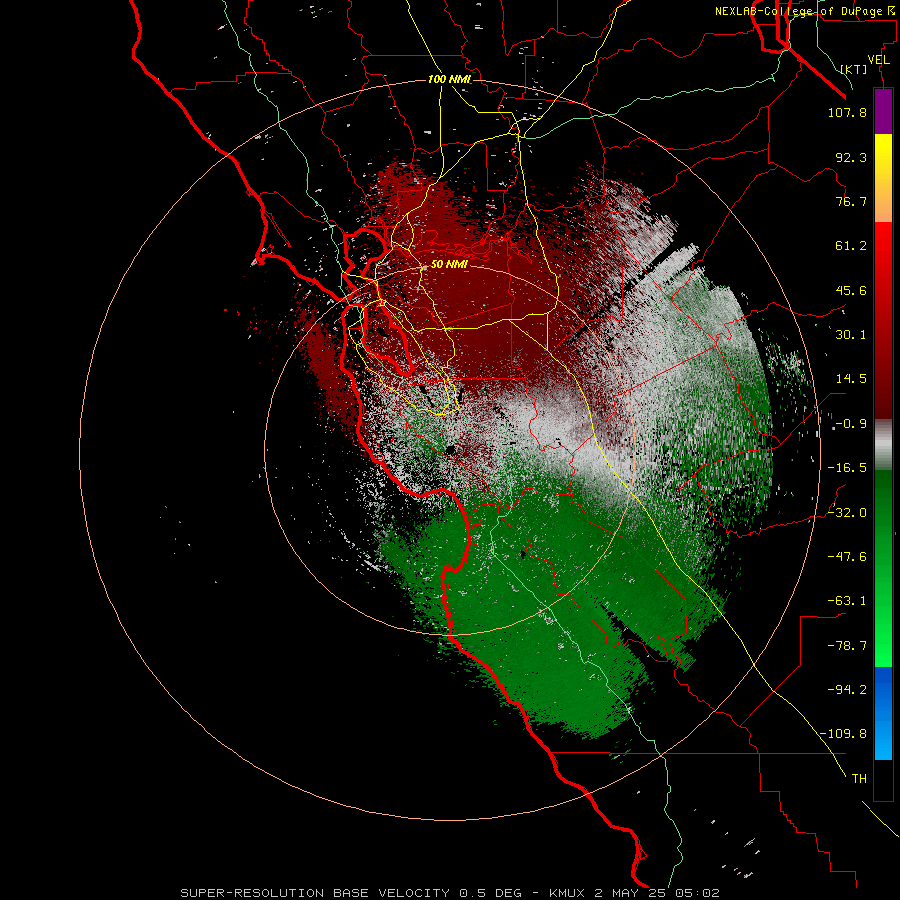The image size is (900, 900).
Task: Click the purple segment of the color bar
Action: (x=883, y=111)
